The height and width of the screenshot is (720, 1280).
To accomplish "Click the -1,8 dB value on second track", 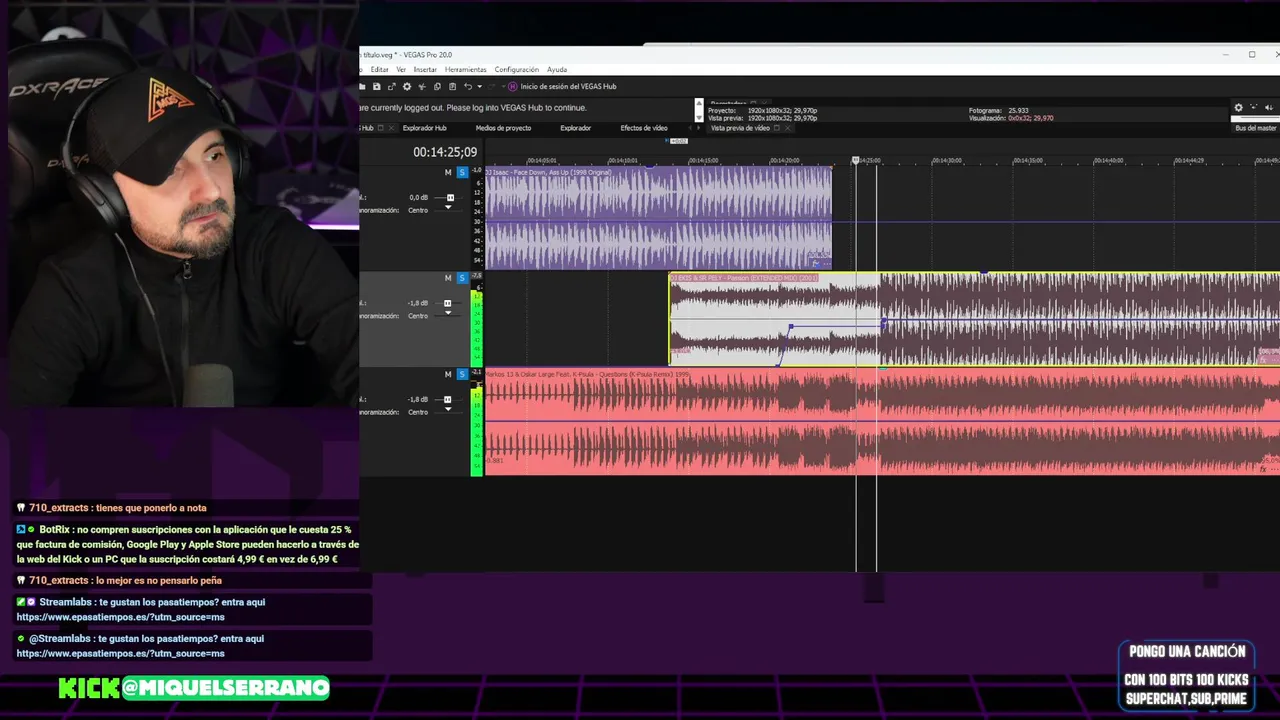I will pos(418,303).
